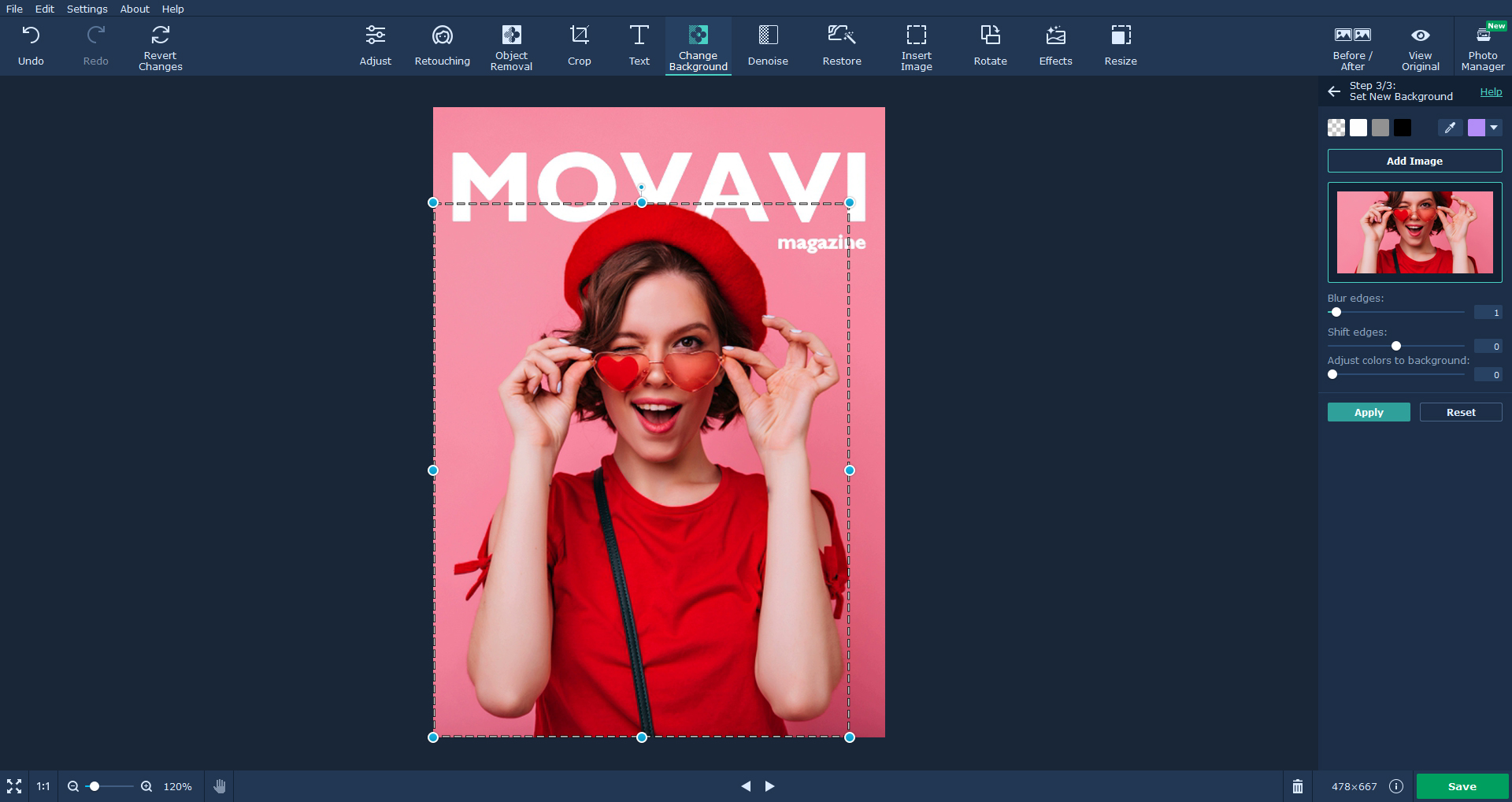
Task: Open the Edit menu
Action: (x=44, y=9)
